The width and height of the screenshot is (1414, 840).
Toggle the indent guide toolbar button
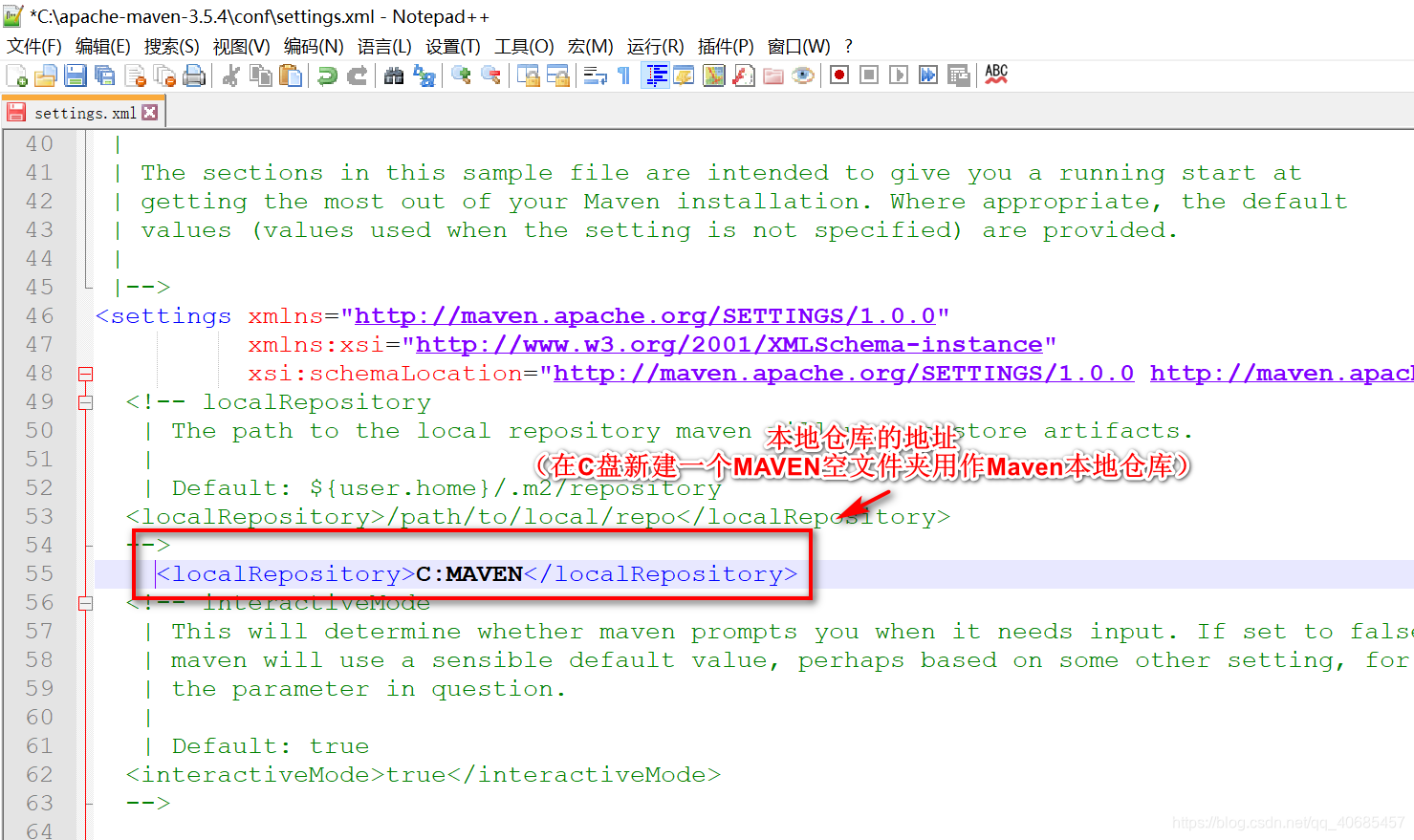pos(655,75)
